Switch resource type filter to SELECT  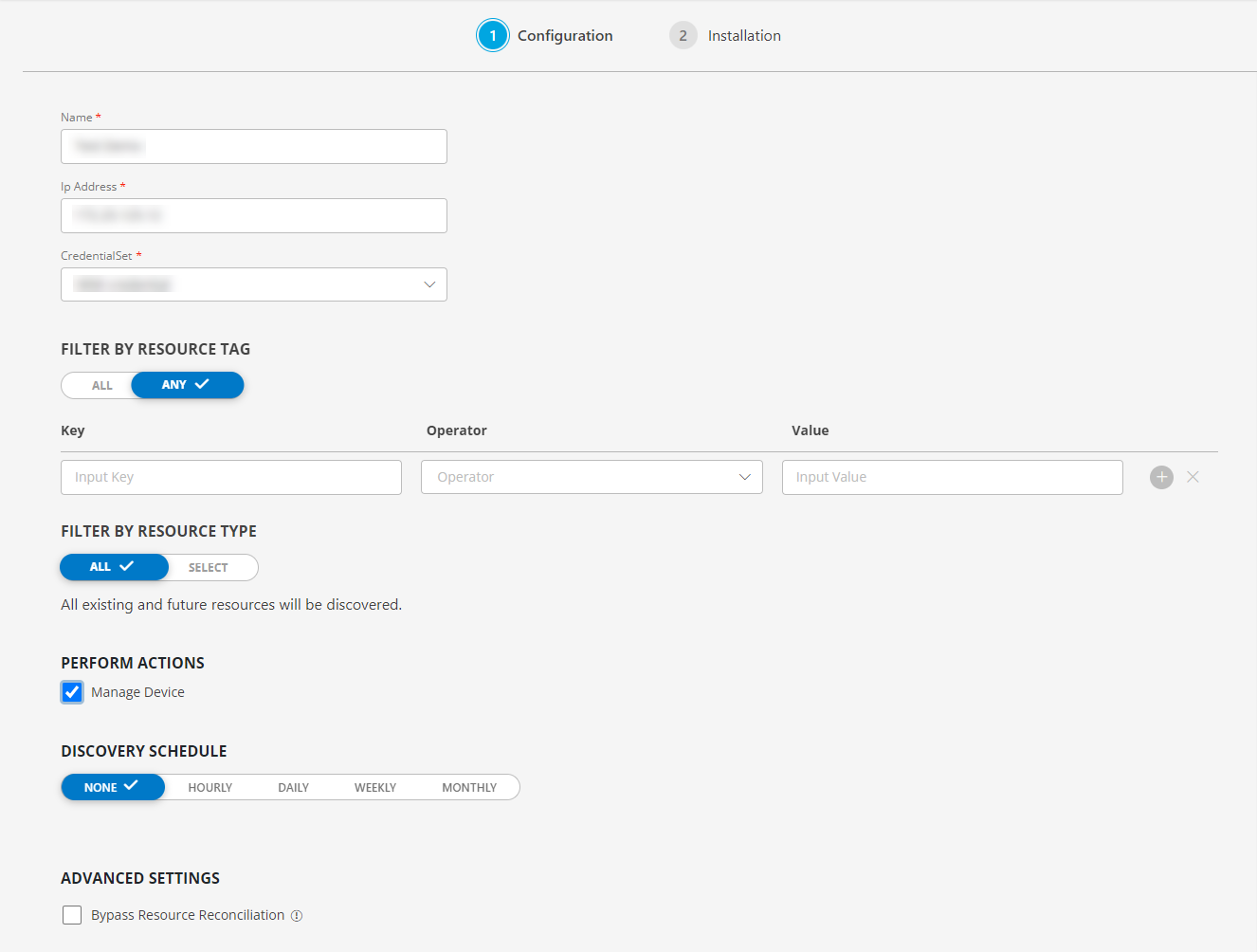pyautogui.click(x=209, y=567)
